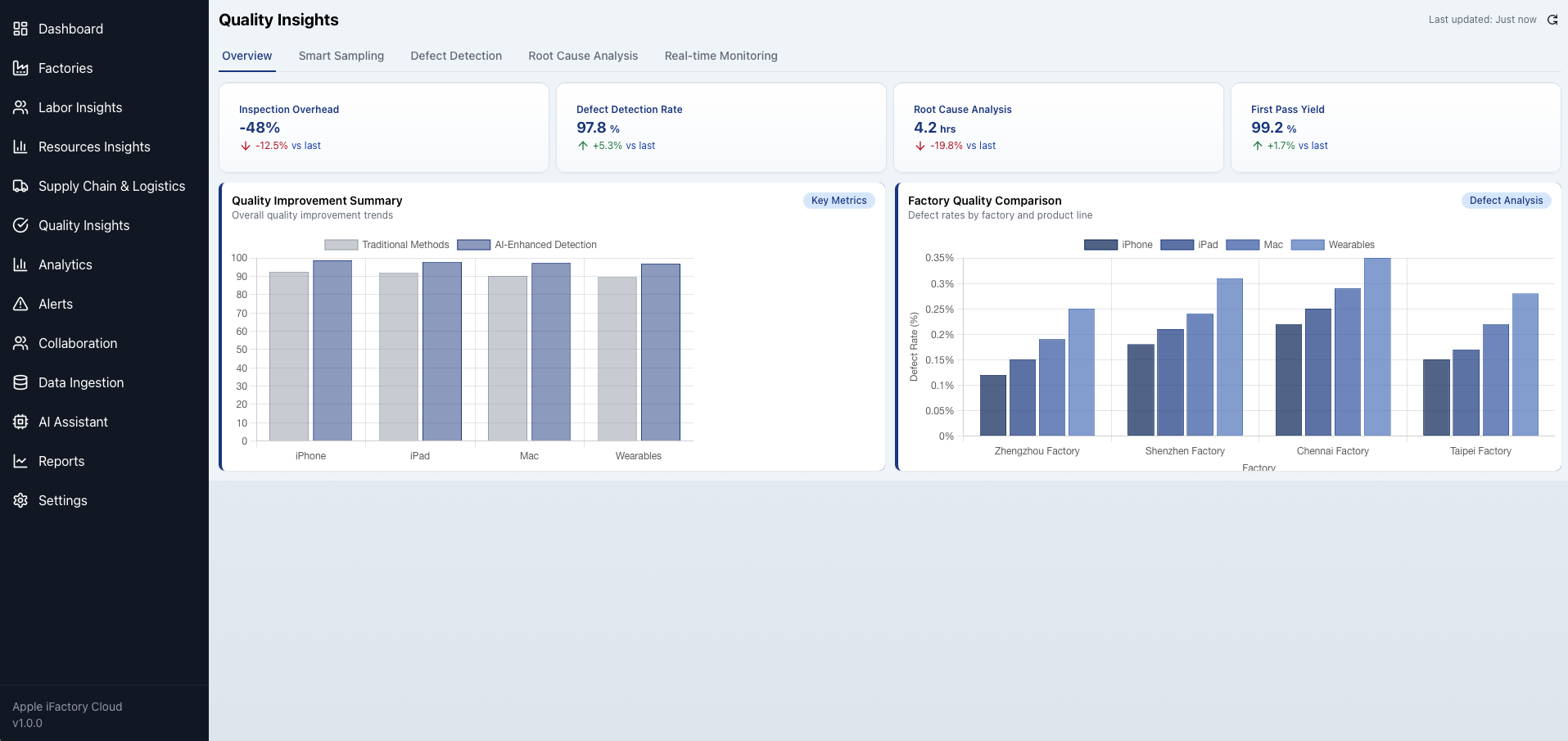Hide the Wearables series in Factory chart legend
Viewport: 1568px width, 741px height.
tap(1332, 245)
